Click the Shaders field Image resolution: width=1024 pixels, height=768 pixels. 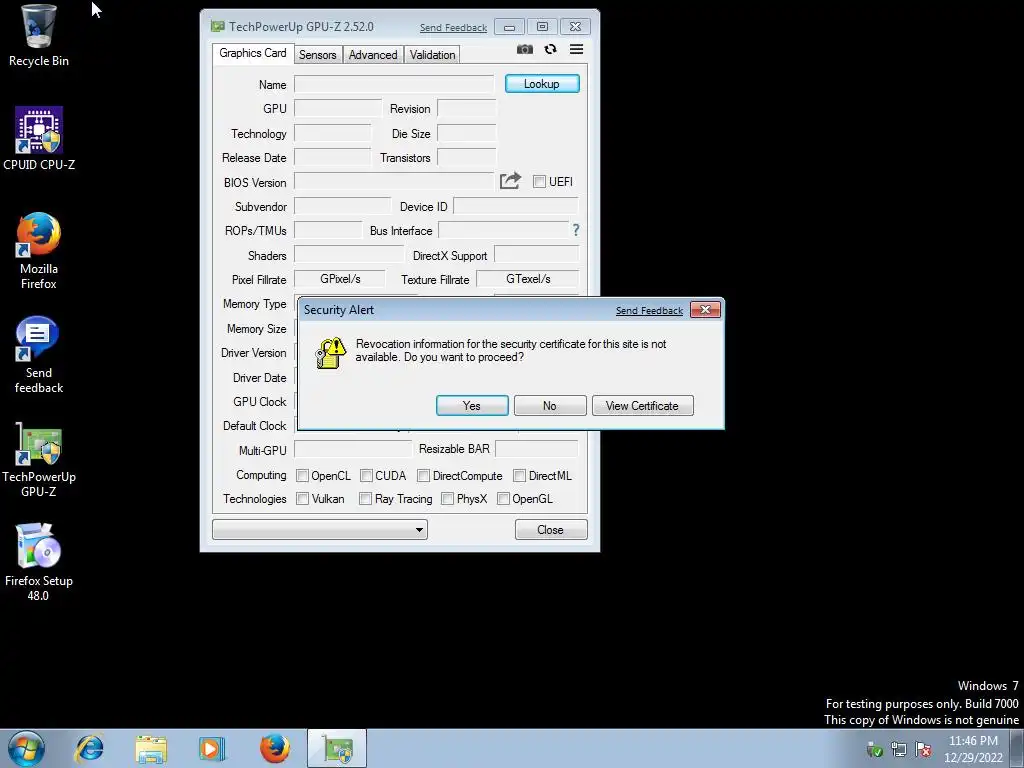[349, 255]
